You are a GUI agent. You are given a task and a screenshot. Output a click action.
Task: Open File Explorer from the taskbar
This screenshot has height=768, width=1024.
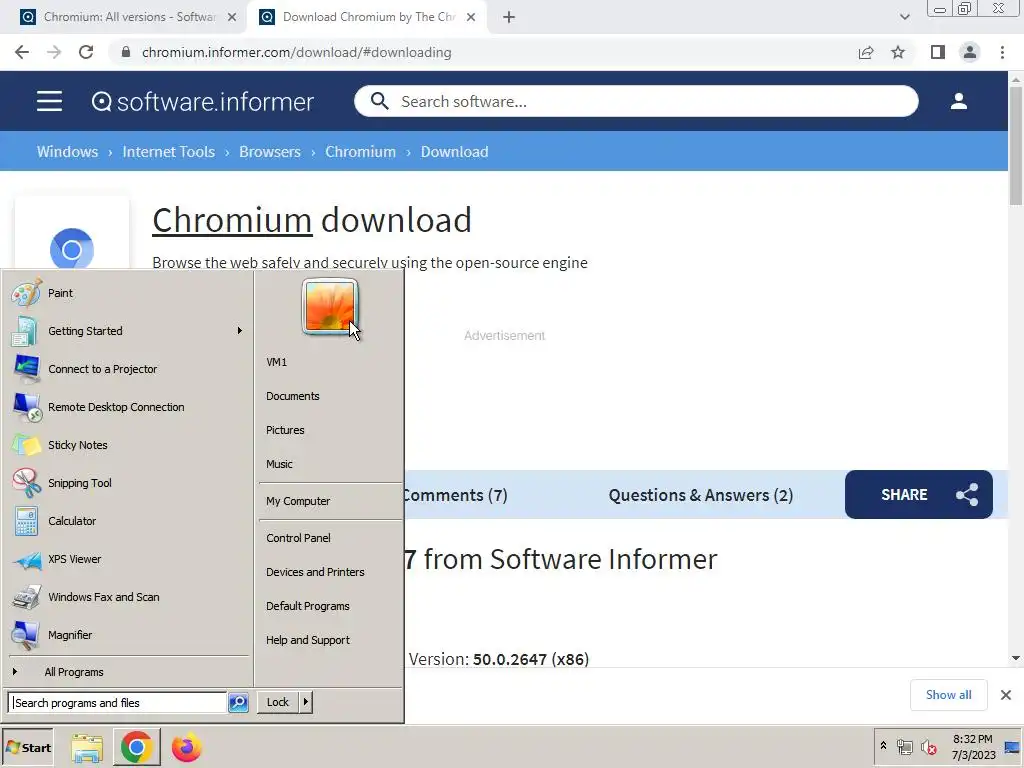[x=87, y=748]
